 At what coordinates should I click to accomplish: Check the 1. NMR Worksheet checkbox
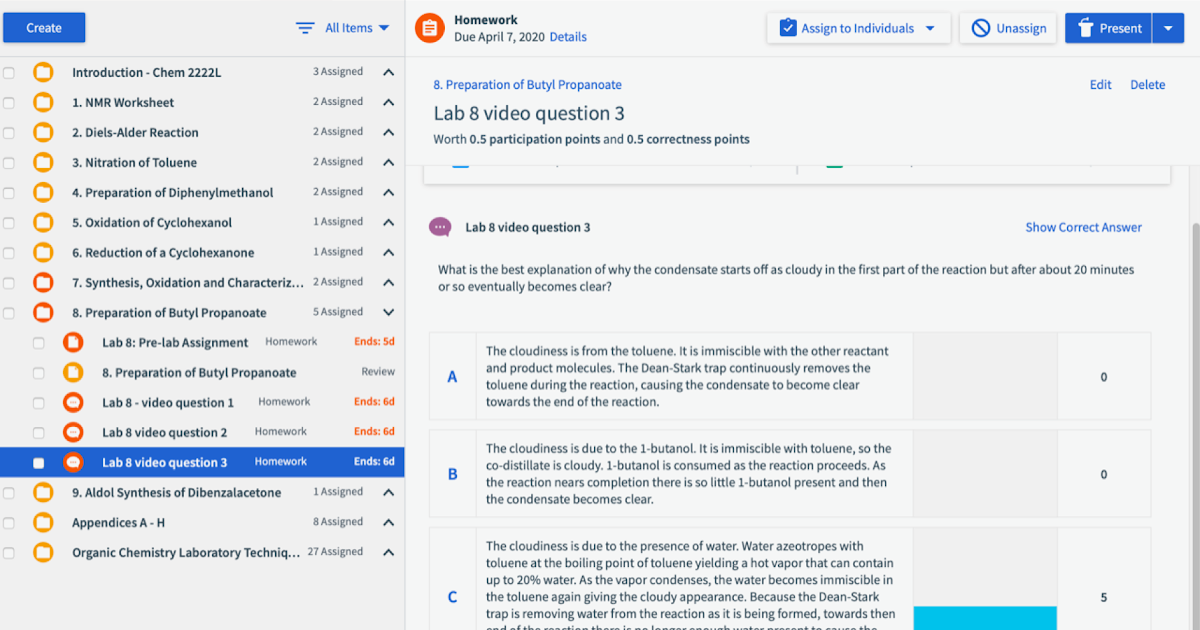[x=9, y=103]
